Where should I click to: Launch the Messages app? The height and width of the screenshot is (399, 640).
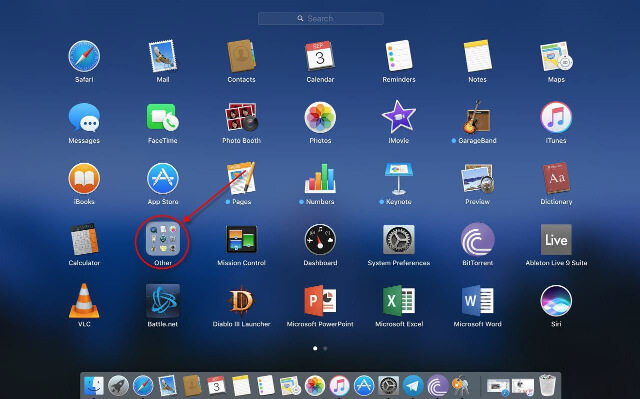coord(84,117)
